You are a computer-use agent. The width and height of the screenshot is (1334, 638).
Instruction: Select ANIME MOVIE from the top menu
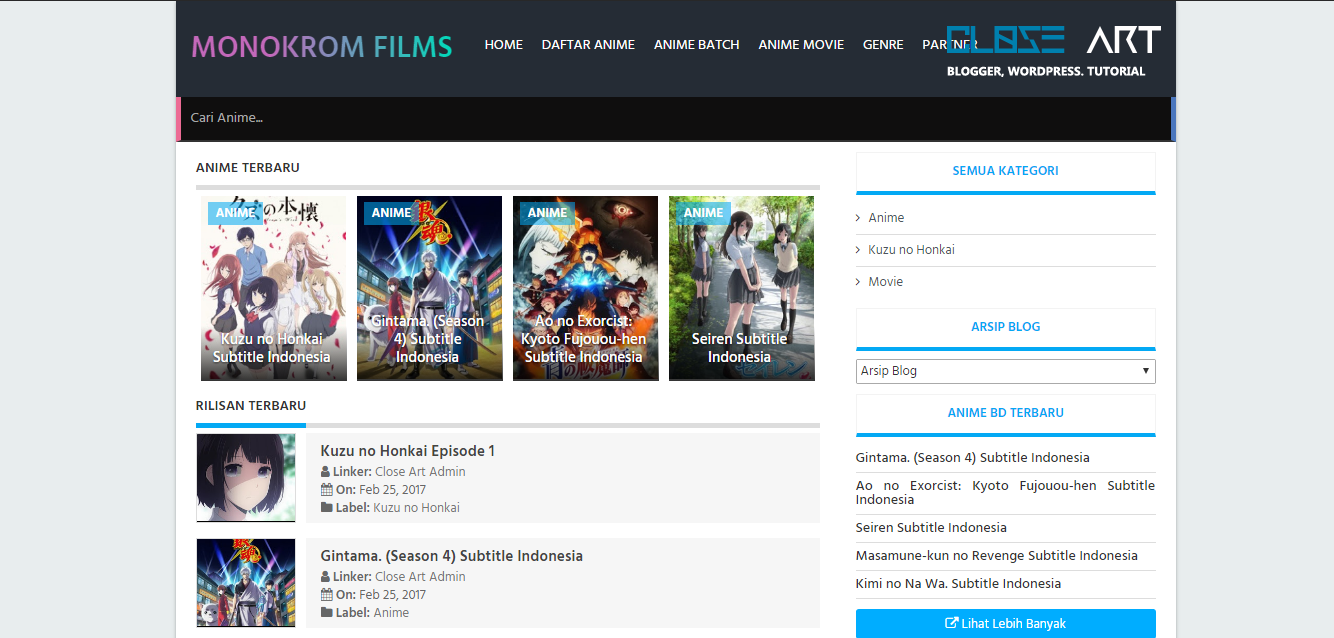(801, 45)
